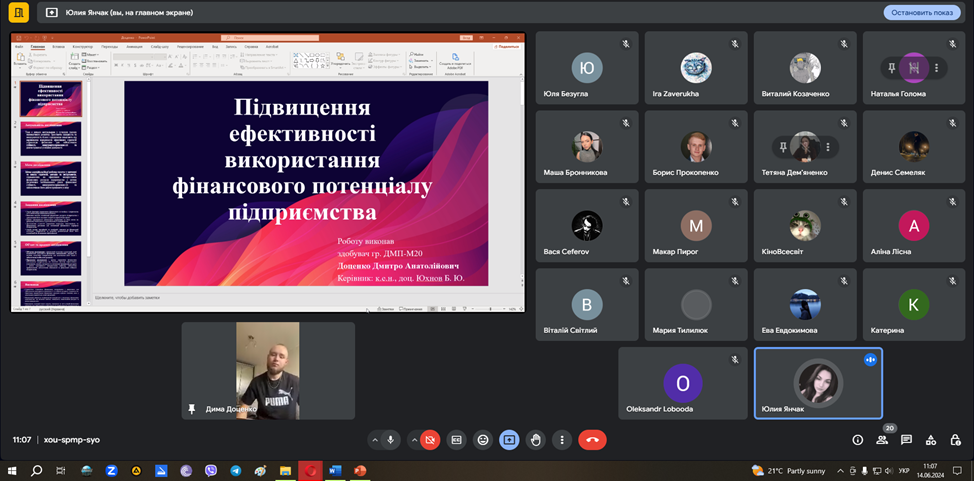The image size is (974, 481).
Task: Open more options on Наталья Голома tile
Action: coord(937,68)
